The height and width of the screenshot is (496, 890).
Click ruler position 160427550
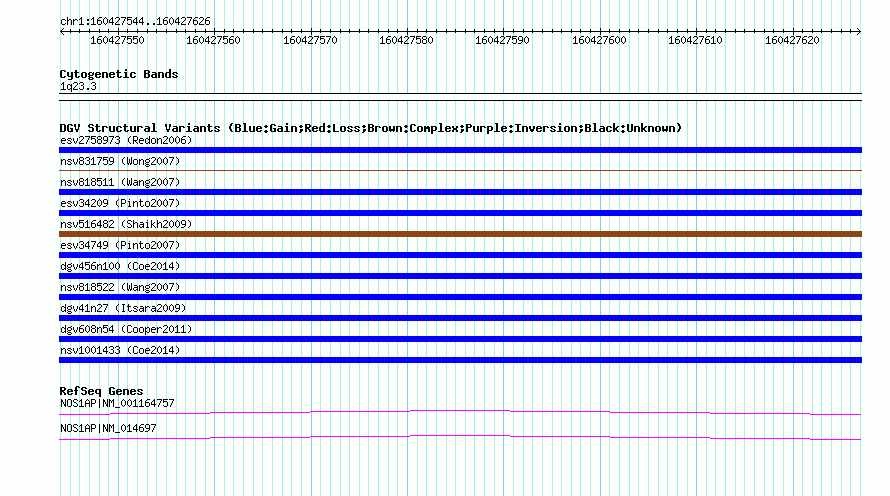117,40
